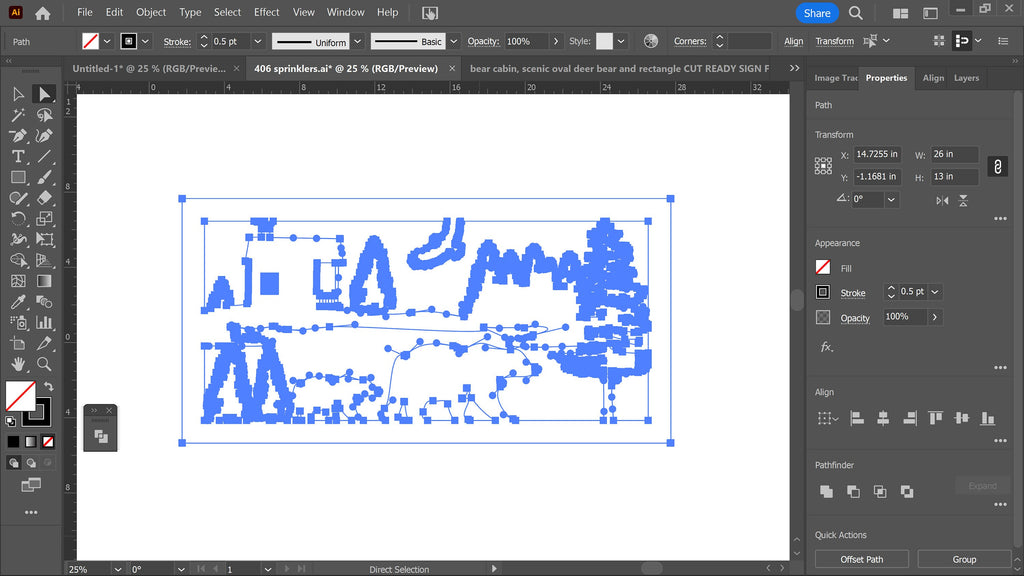Image resolution: width=1024 pixels, height=576 pixels.
Task: Enable Draw Behind mode
Action: click(31, 463)
